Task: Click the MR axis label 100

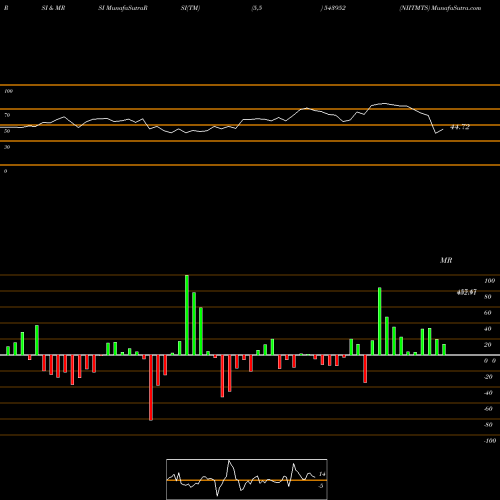Action: click(x=489, y=281)
